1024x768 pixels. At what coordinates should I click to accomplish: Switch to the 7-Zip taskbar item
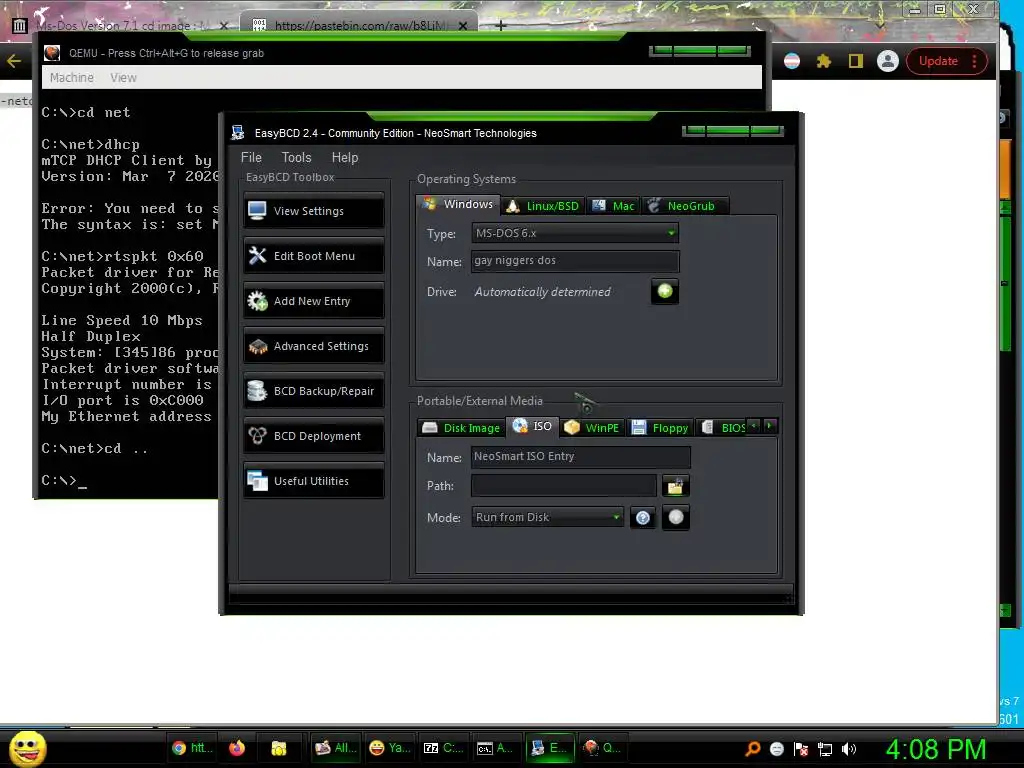443,748
